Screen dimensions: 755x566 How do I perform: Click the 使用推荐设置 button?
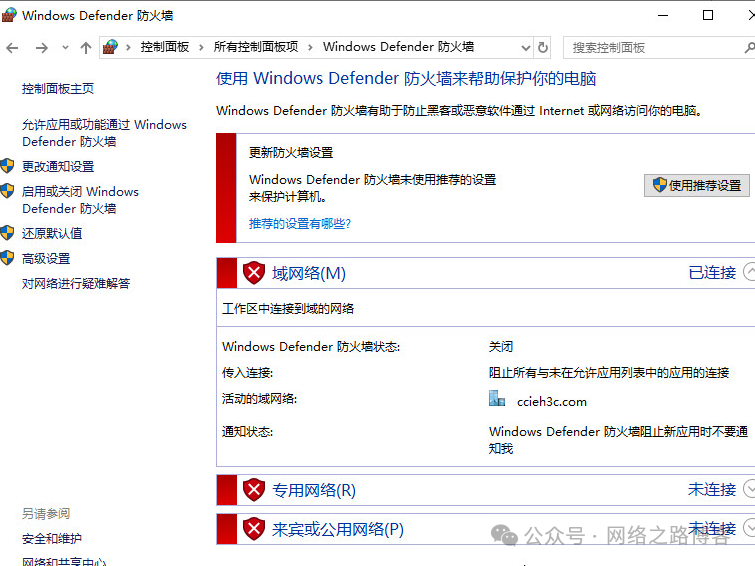(697, 185)
